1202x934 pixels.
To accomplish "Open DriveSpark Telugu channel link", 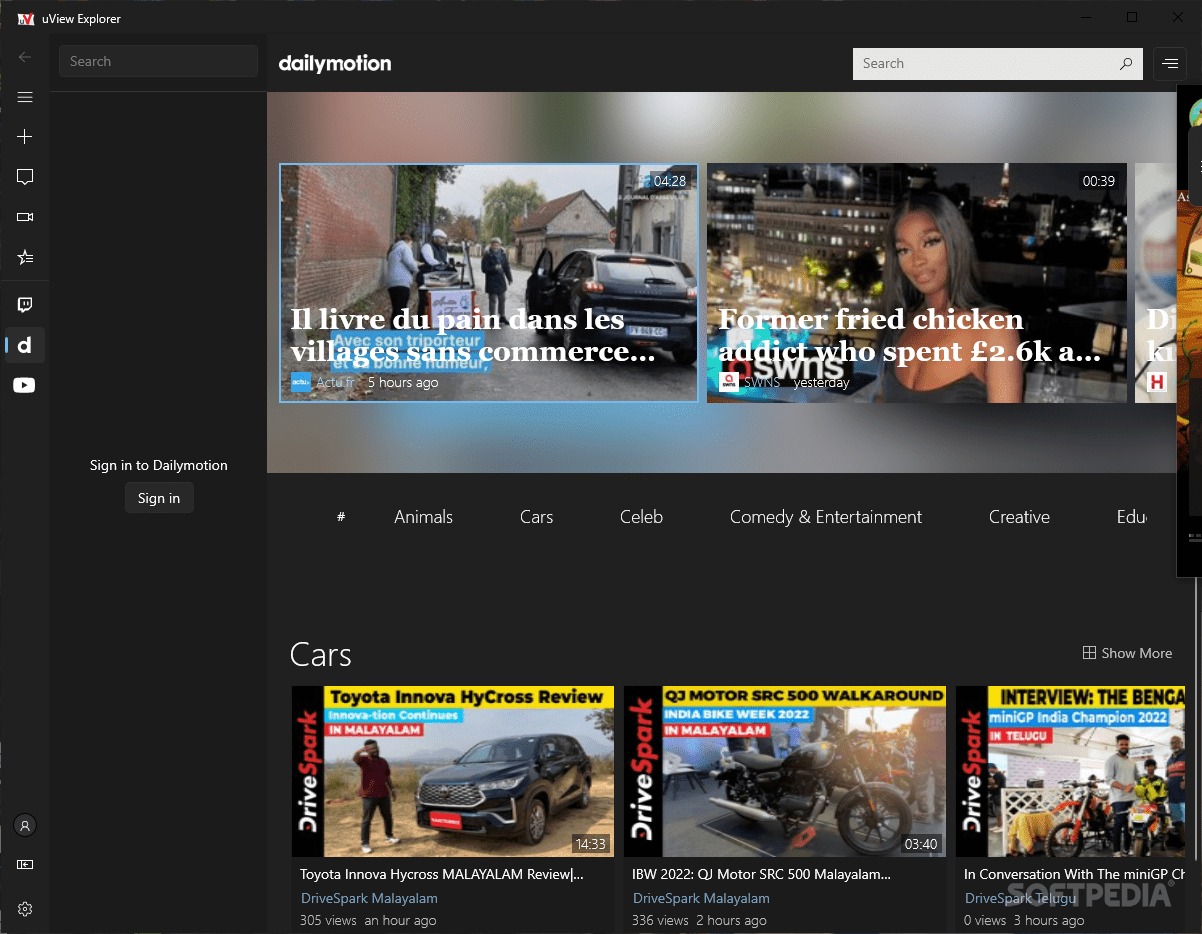I will pos(1021,898).
